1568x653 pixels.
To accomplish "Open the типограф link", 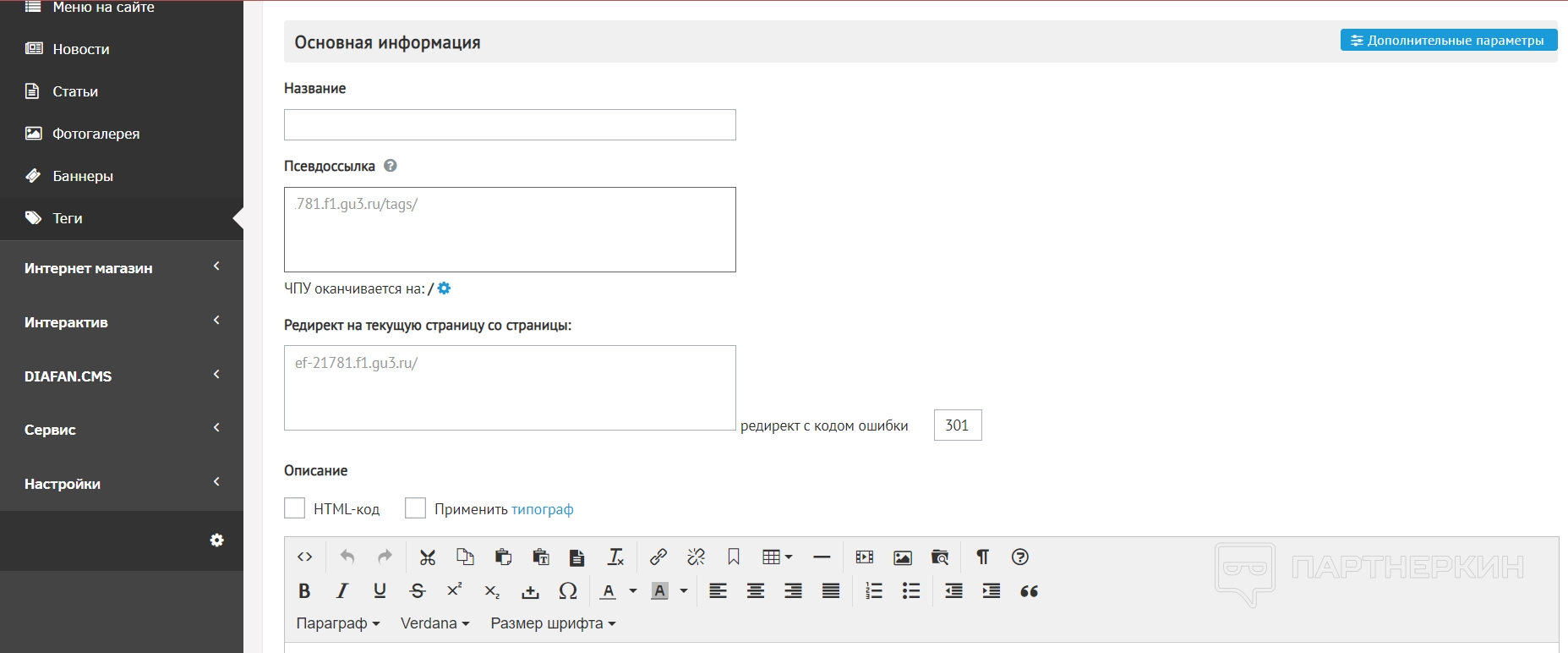I will 542,509.
